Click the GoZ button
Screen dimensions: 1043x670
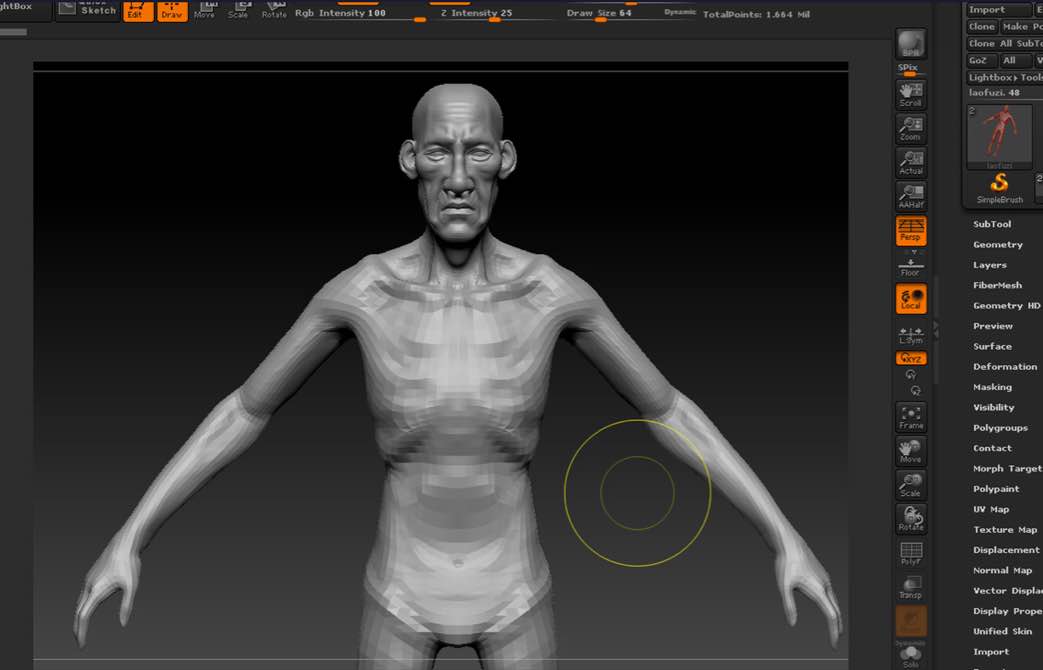978,61
